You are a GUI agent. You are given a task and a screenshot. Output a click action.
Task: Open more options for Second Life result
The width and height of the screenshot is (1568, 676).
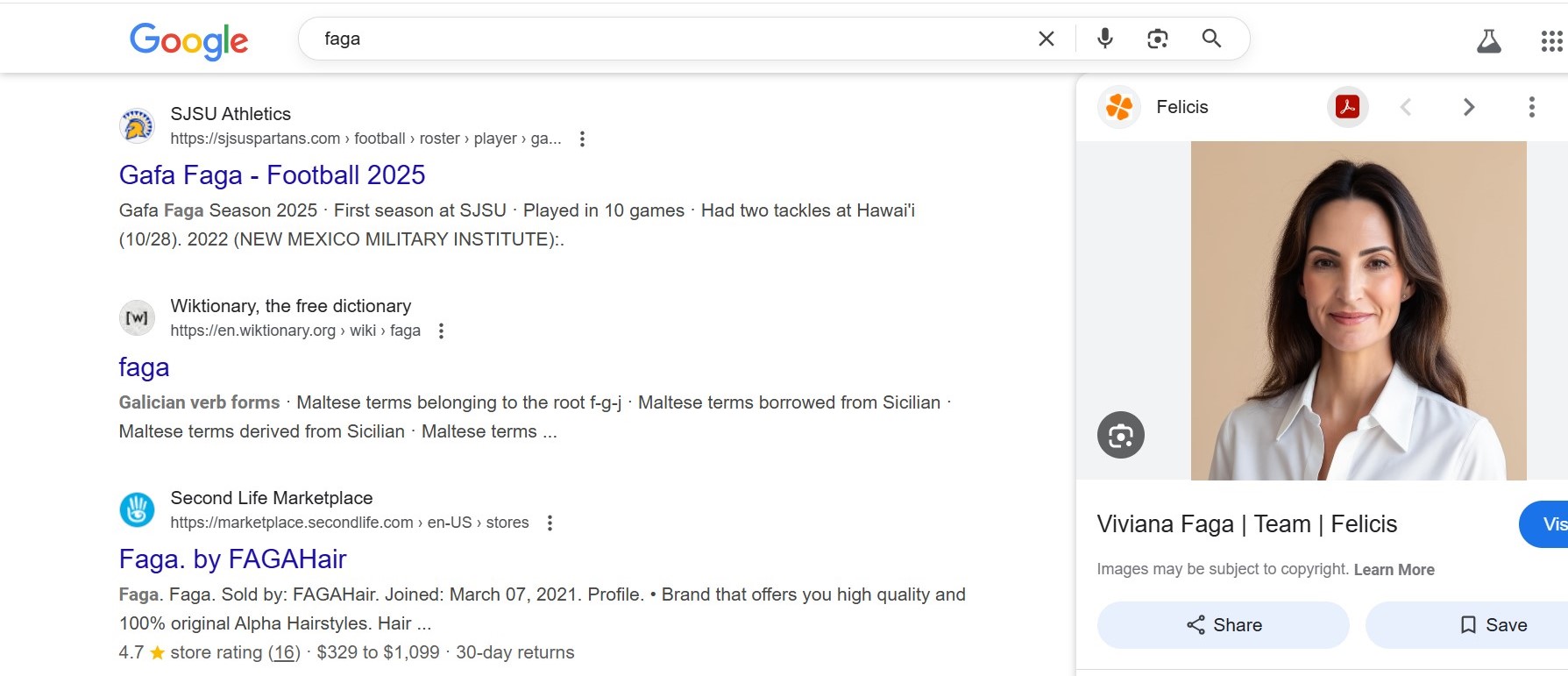tap(550, 523)
